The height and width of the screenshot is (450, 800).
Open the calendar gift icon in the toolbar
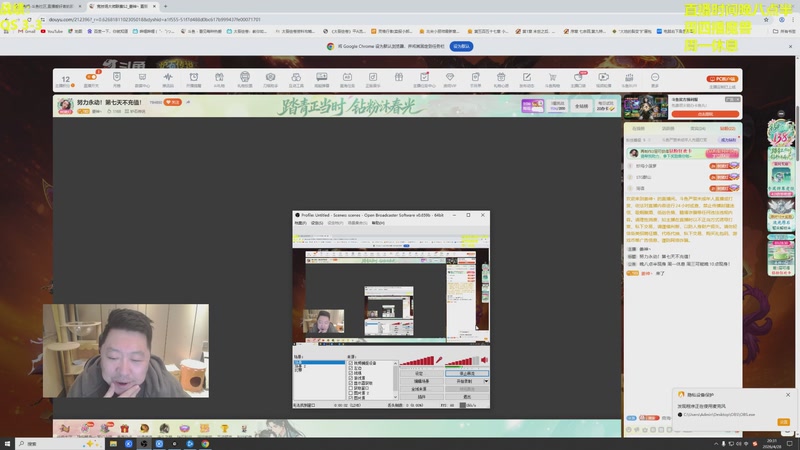pyautogui.click(x=501, y=77)
